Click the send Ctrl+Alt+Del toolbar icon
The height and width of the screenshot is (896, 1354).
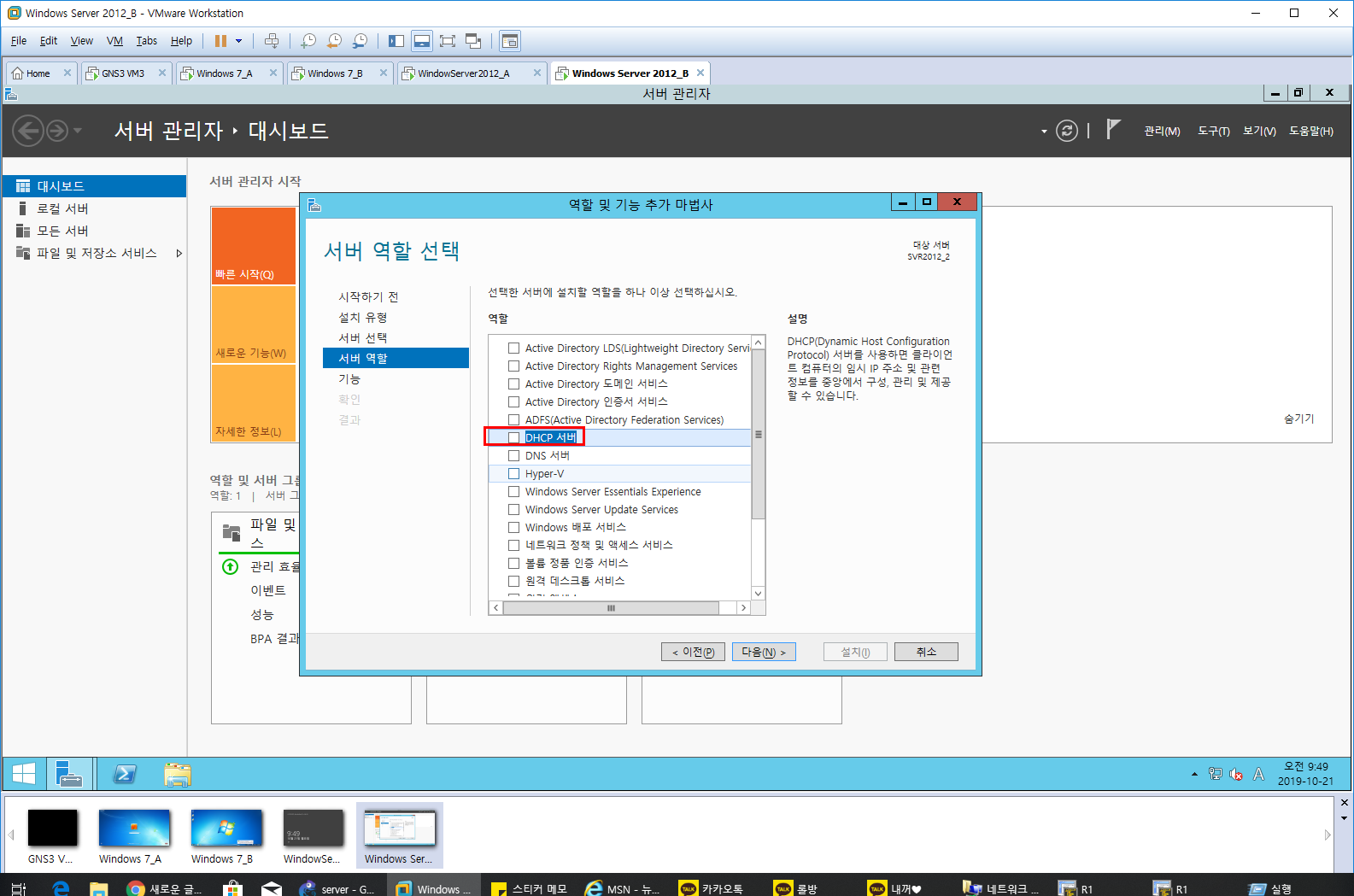pyautogui.click(x=272, y=41)
